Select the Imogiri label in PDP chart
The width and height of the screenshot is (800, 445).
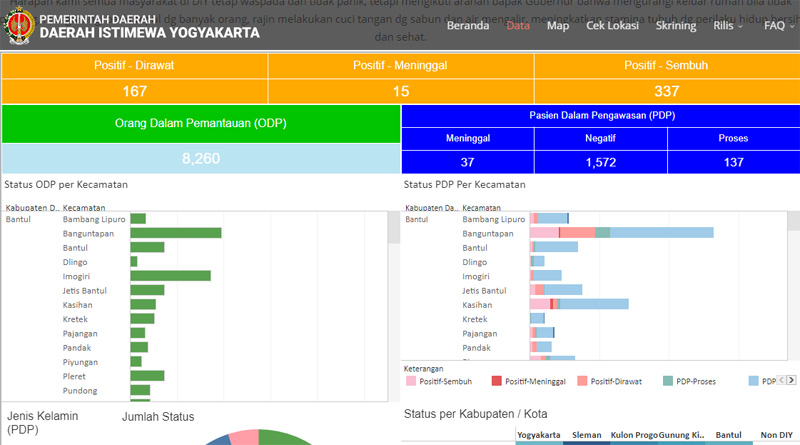[x=476, y=276]
